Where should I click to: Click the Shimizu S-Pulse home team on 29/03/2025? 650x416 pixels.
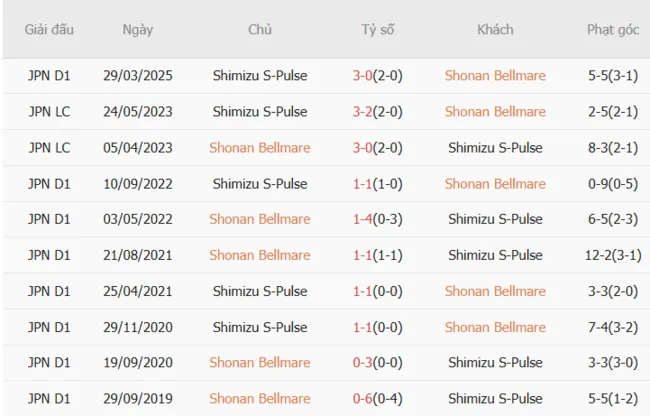pos(260,76)
